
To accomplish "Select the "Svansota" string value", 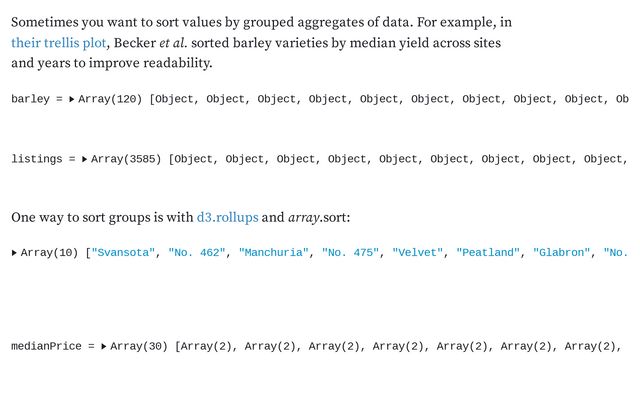I will click(123, 253).
